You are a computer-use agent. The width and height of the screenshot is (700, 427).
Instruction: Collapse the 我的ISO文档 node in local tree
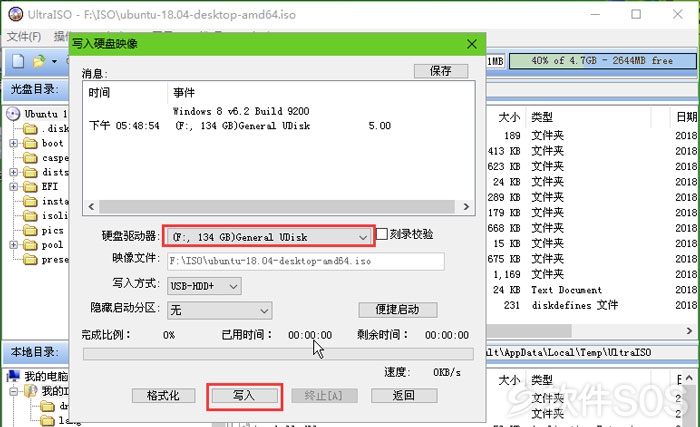pyautogui.click(x=13, y=391)
